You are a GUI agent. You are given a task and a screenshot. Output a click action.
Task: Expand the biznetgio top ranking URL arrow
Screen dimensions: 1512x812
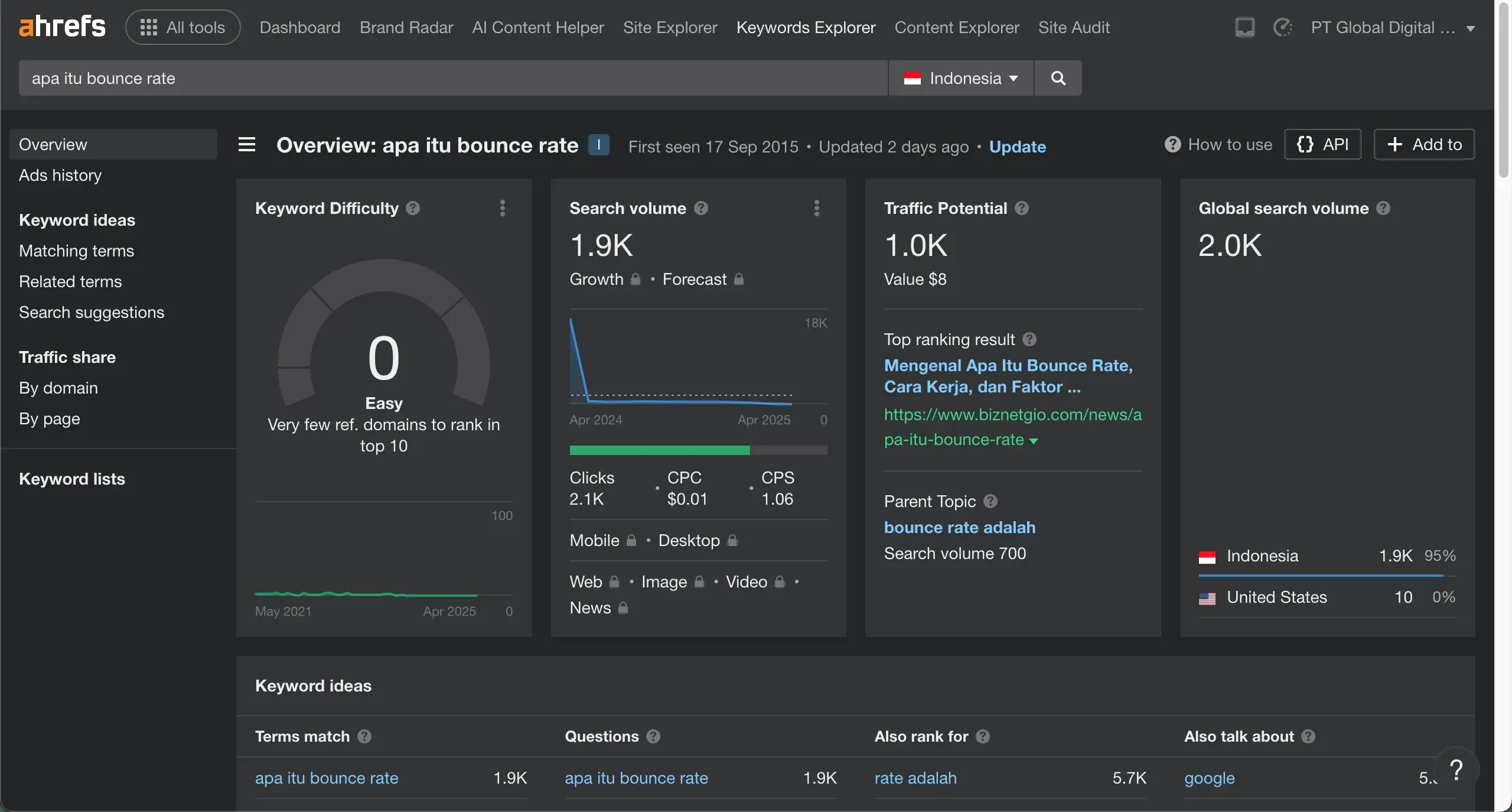click(x=1034, y=441)
